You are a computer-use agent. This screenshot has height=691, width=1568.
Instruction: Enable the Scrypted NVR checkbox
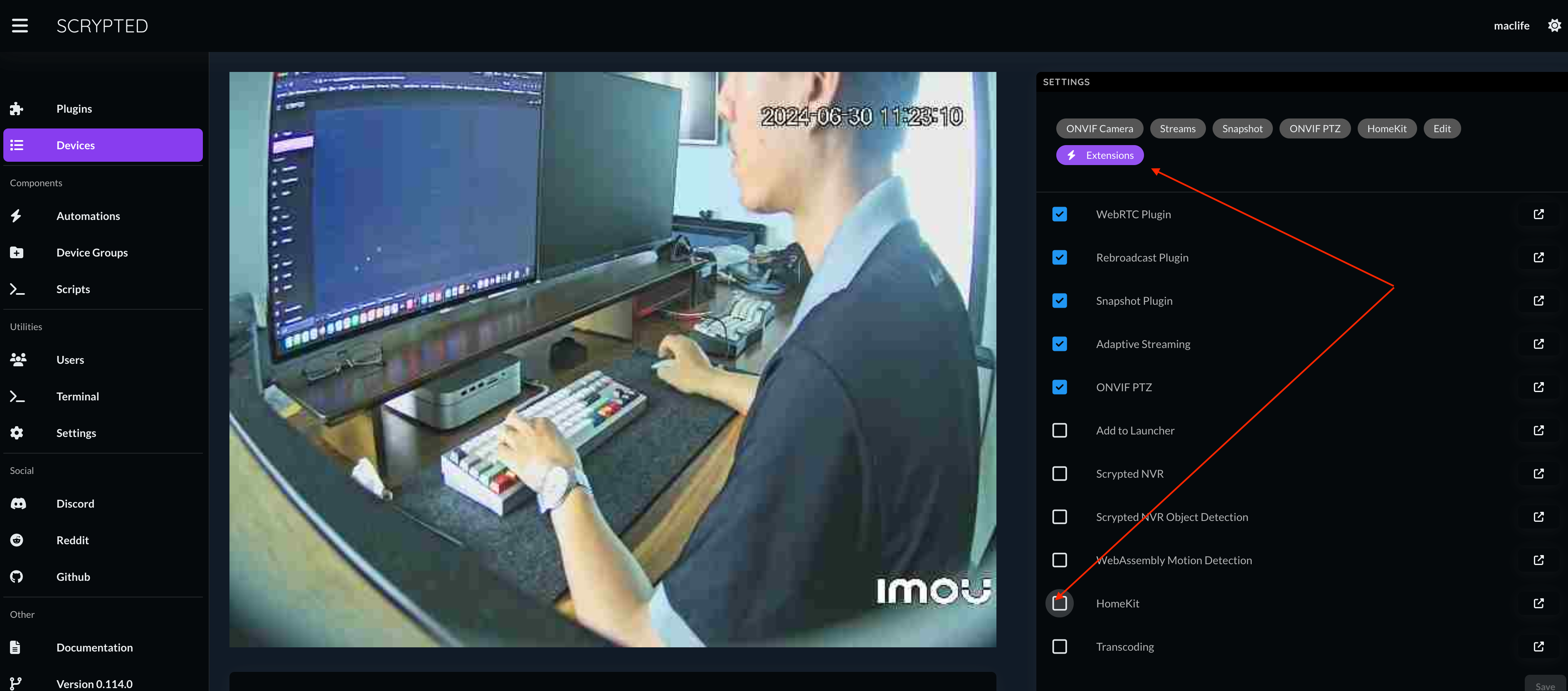1059,473
